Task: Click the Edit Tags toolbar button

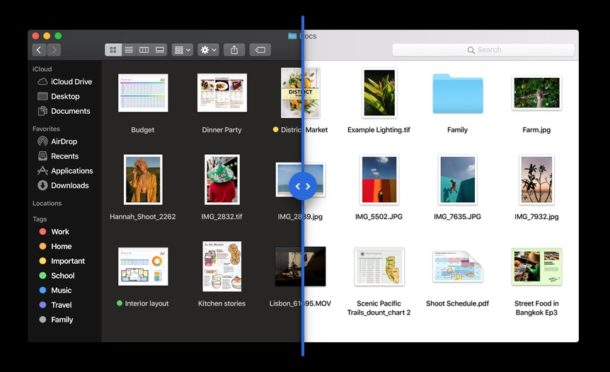Action: point(260,50)
